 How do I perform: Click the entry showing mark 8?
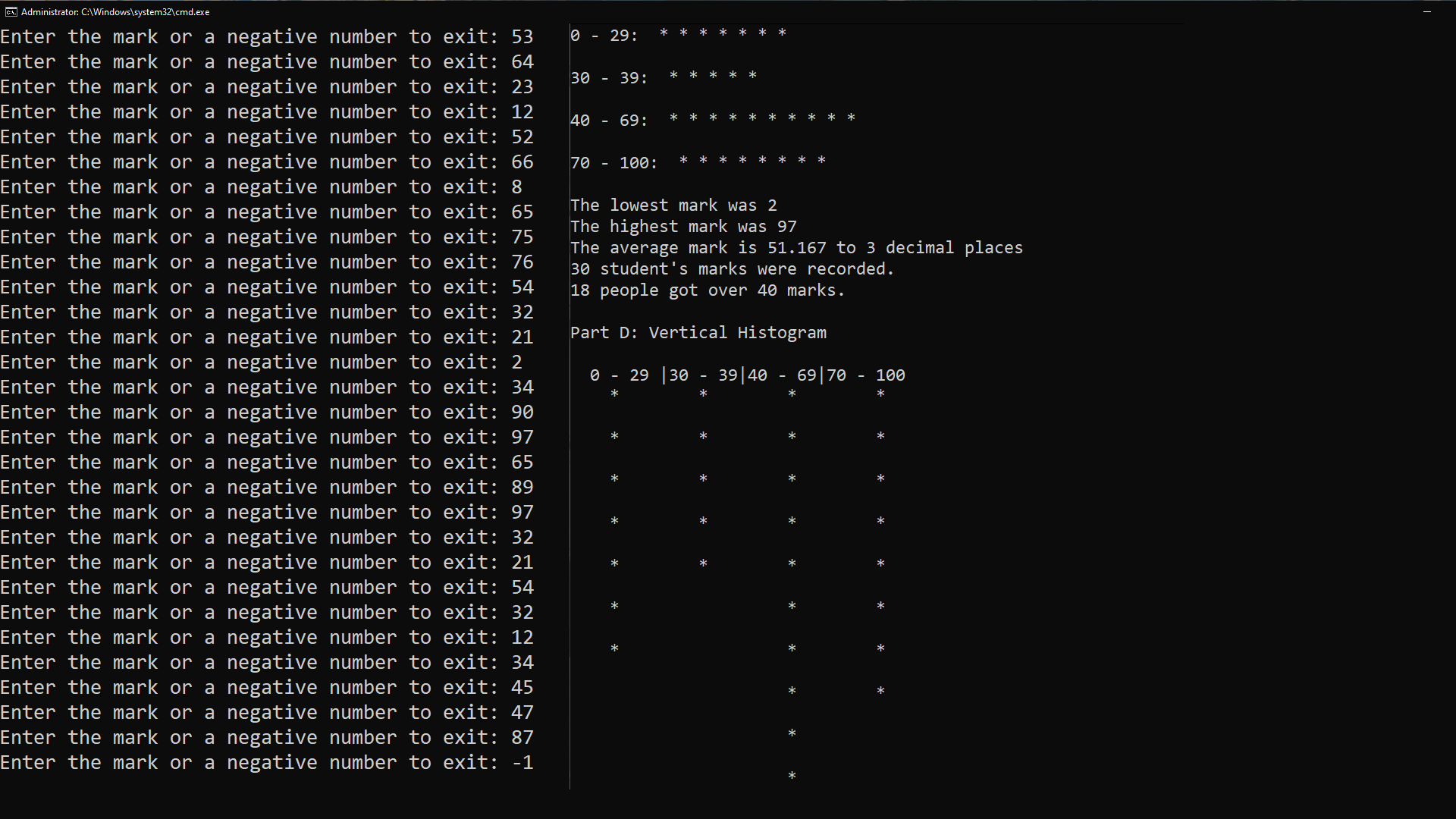click(x=262, y=187)
